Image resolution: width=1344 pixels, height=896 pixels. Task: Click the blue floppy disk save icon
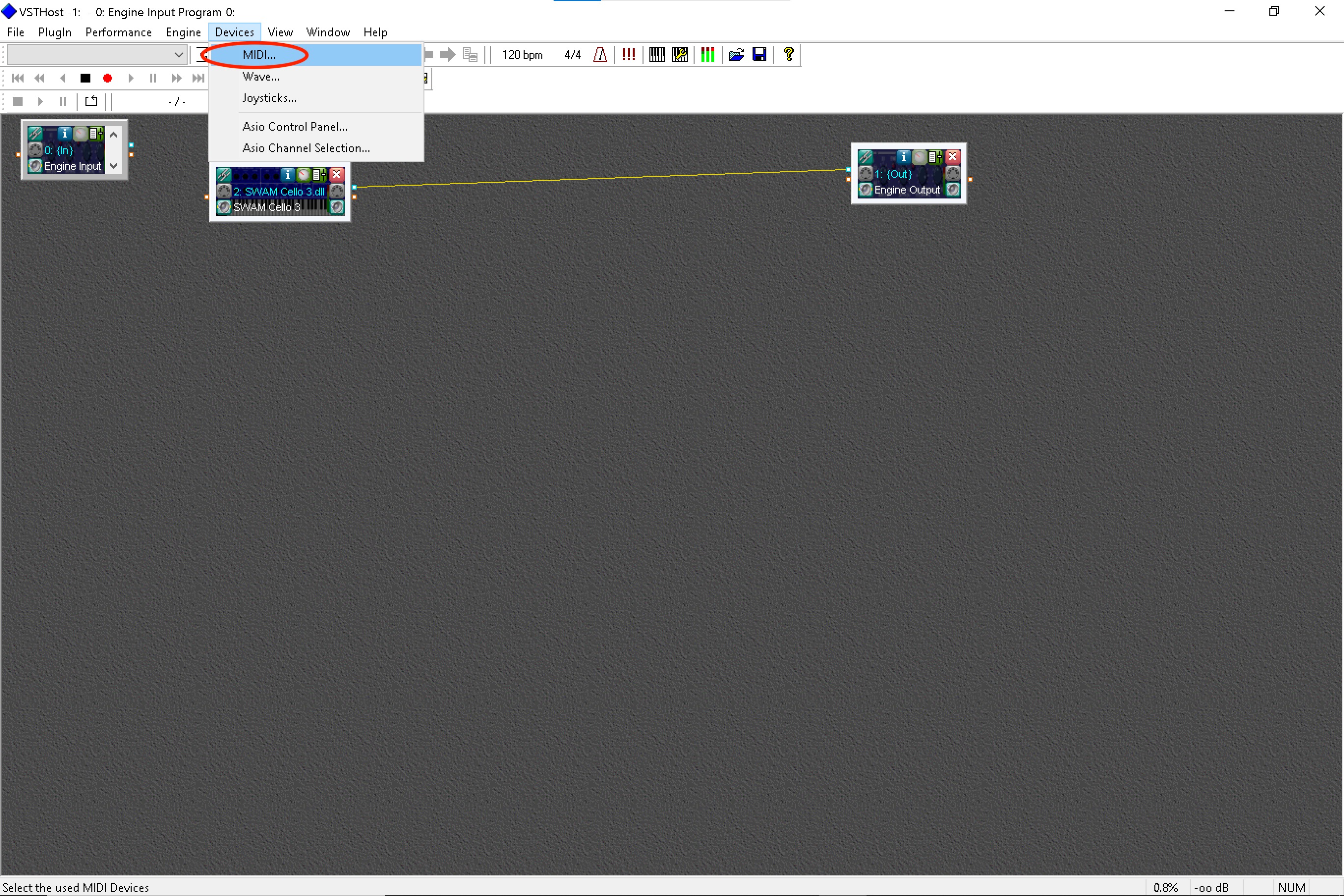[x=759, y=55]
